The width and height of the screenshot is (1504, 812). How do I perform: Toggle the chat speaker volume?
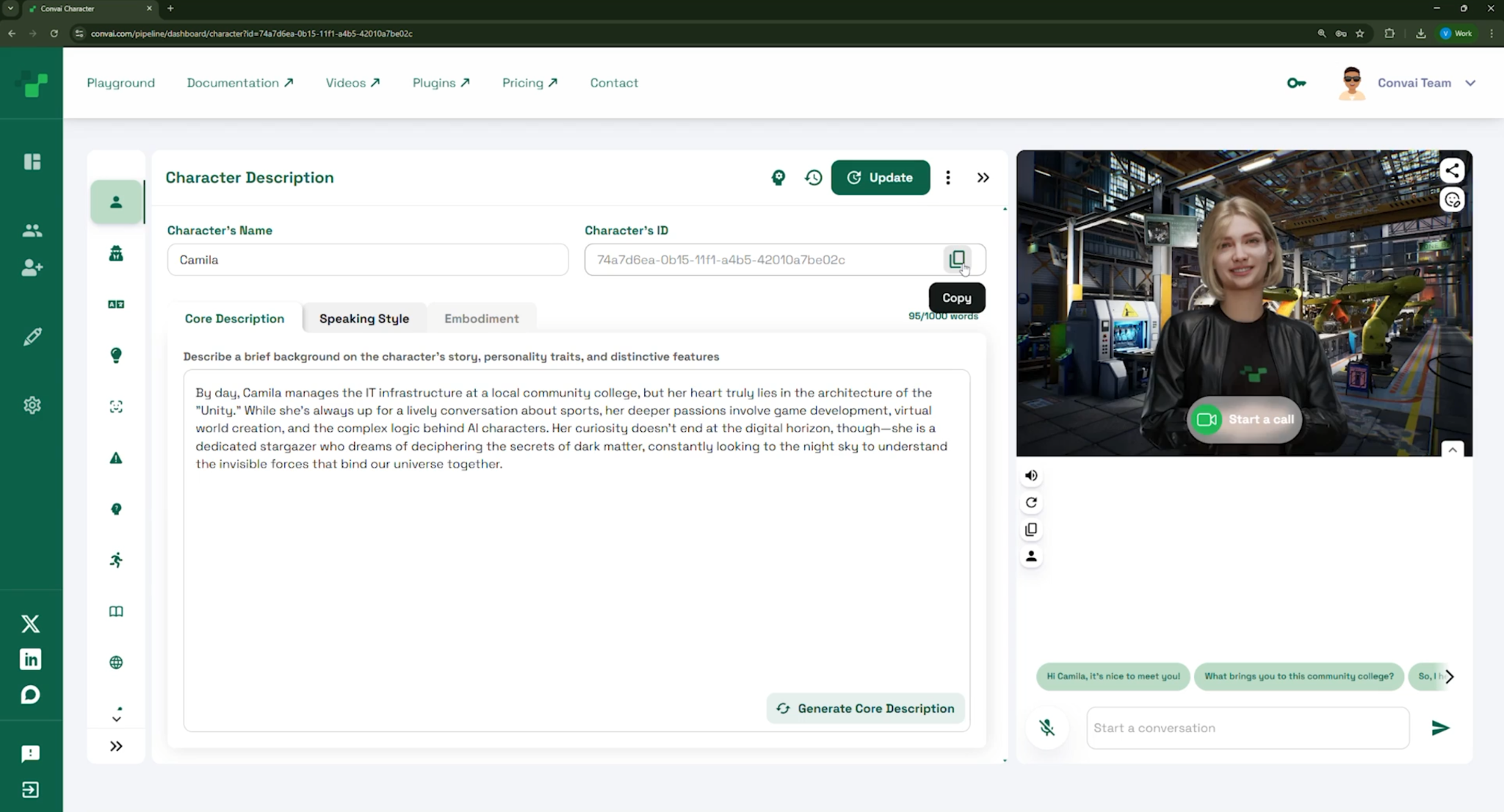point(1031,476)
